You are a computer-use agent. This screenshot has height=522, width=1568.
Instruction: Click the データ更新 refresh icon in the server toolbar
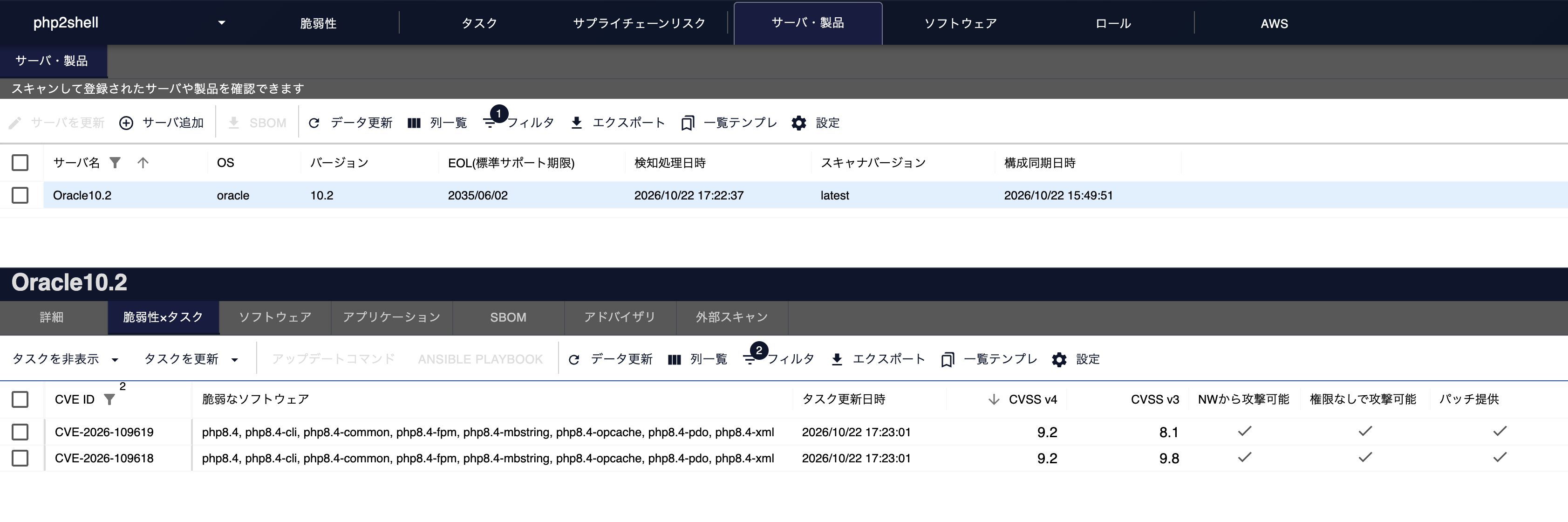(314, 123)
